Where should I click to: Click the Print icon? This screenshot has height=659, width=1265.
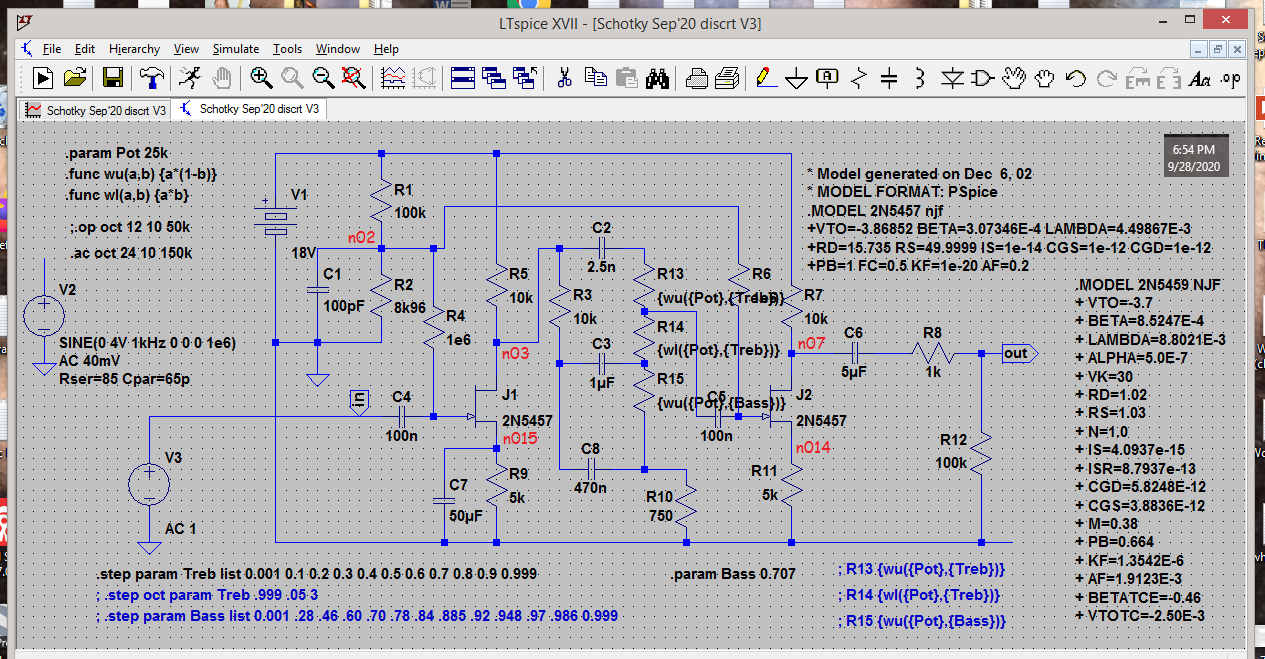(728, 77)
